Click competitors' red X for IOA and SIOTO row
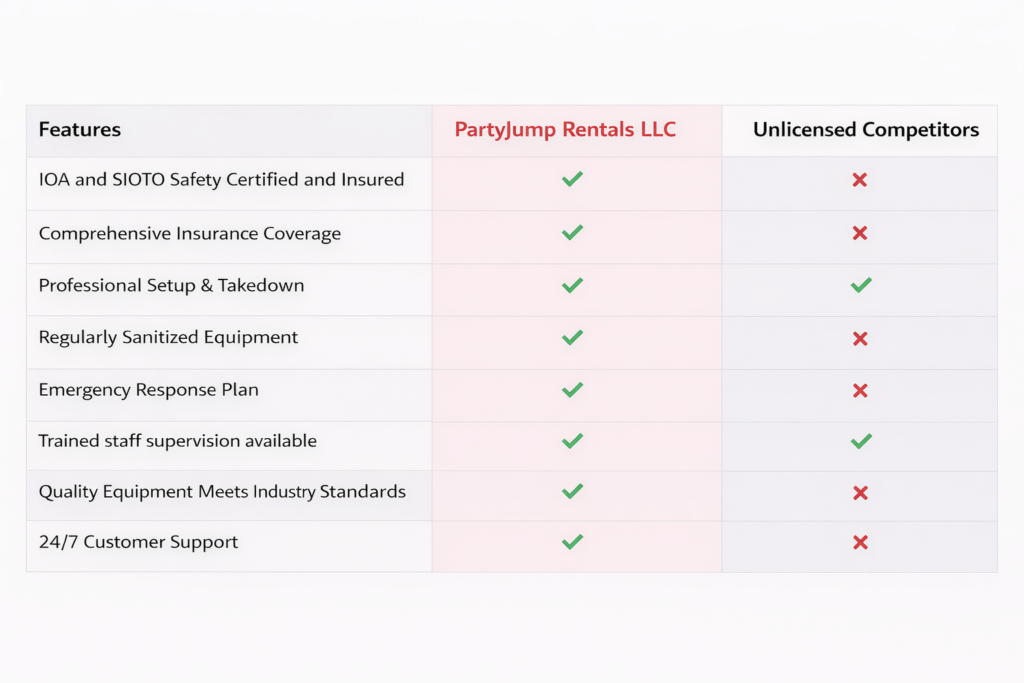 click(x=859, y=180)
